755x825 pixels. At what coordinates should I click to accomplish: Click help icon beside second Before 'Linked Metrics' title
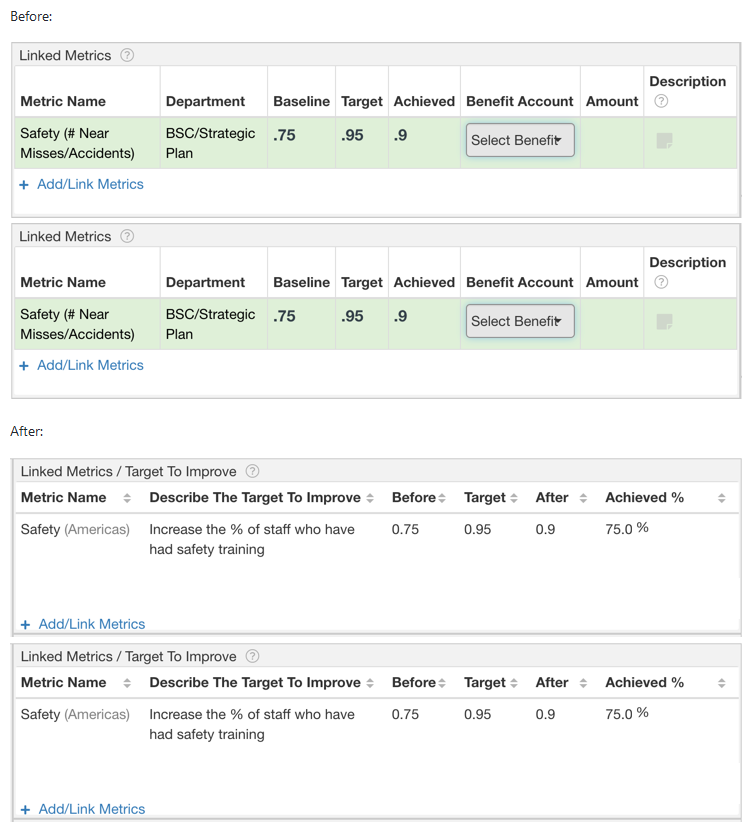(x=127, y=236)
